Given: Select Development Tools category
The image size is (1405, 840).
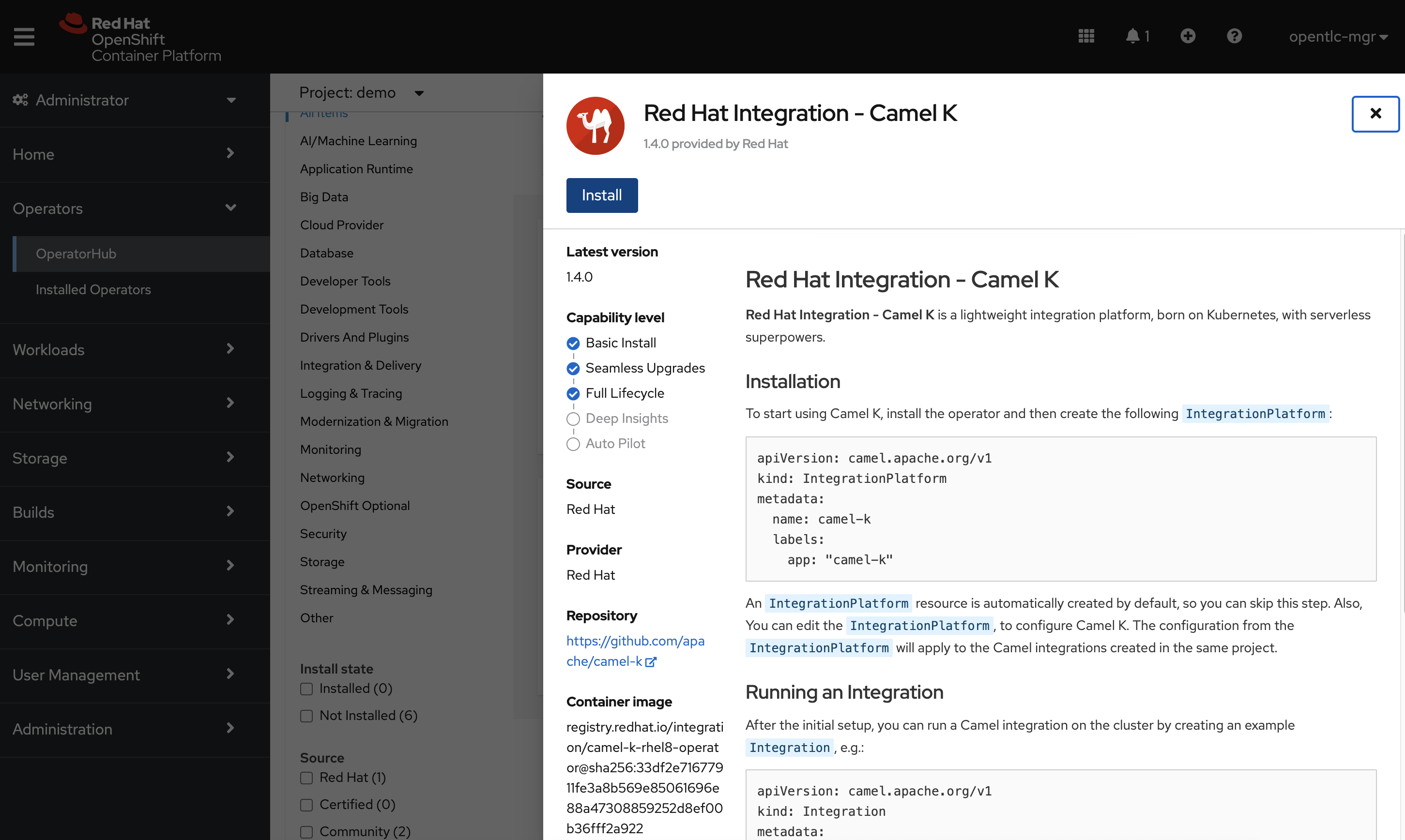Looking at the screenshot, I should 354,309.
